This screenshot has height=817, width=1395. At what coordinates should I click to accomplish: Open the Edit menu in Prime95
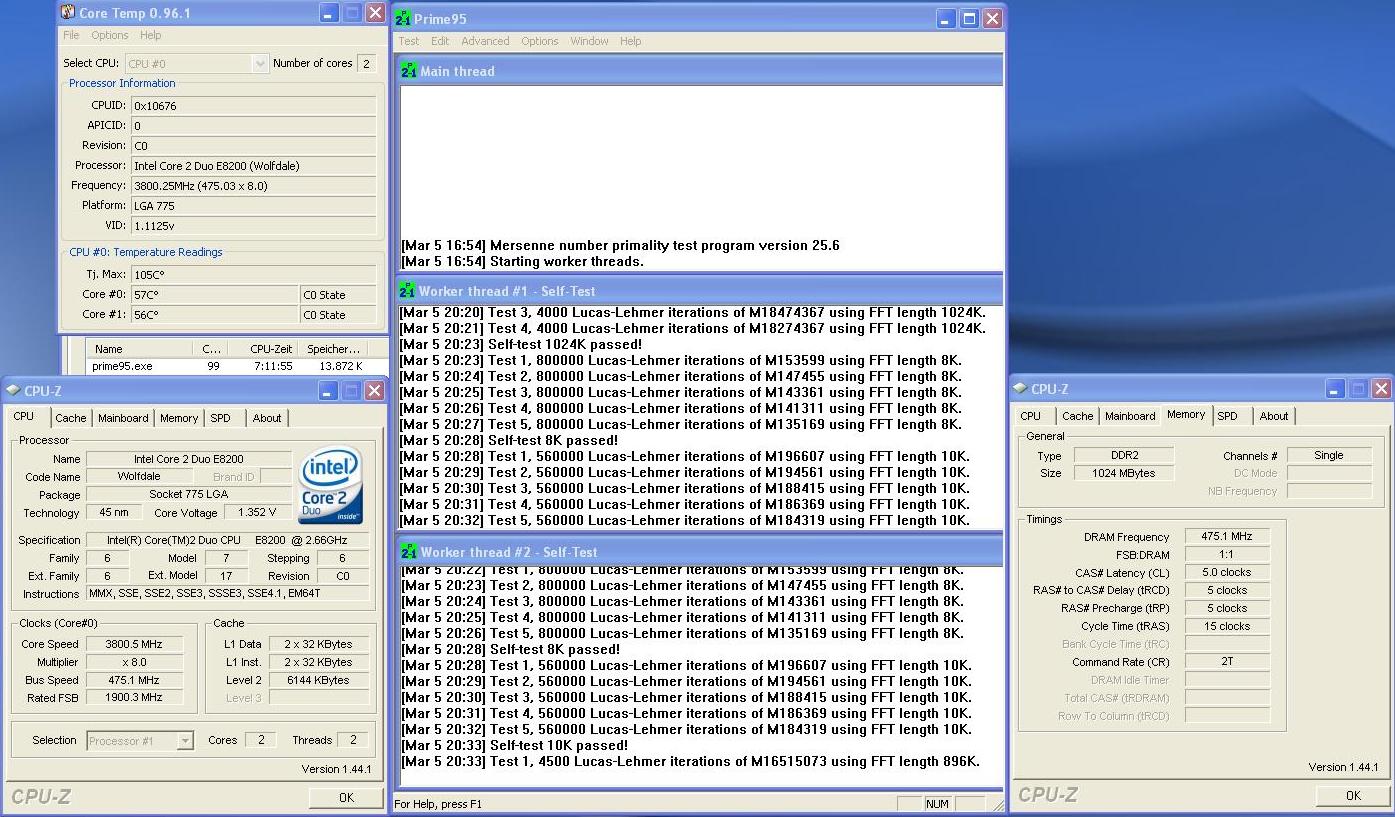[440, 41]
